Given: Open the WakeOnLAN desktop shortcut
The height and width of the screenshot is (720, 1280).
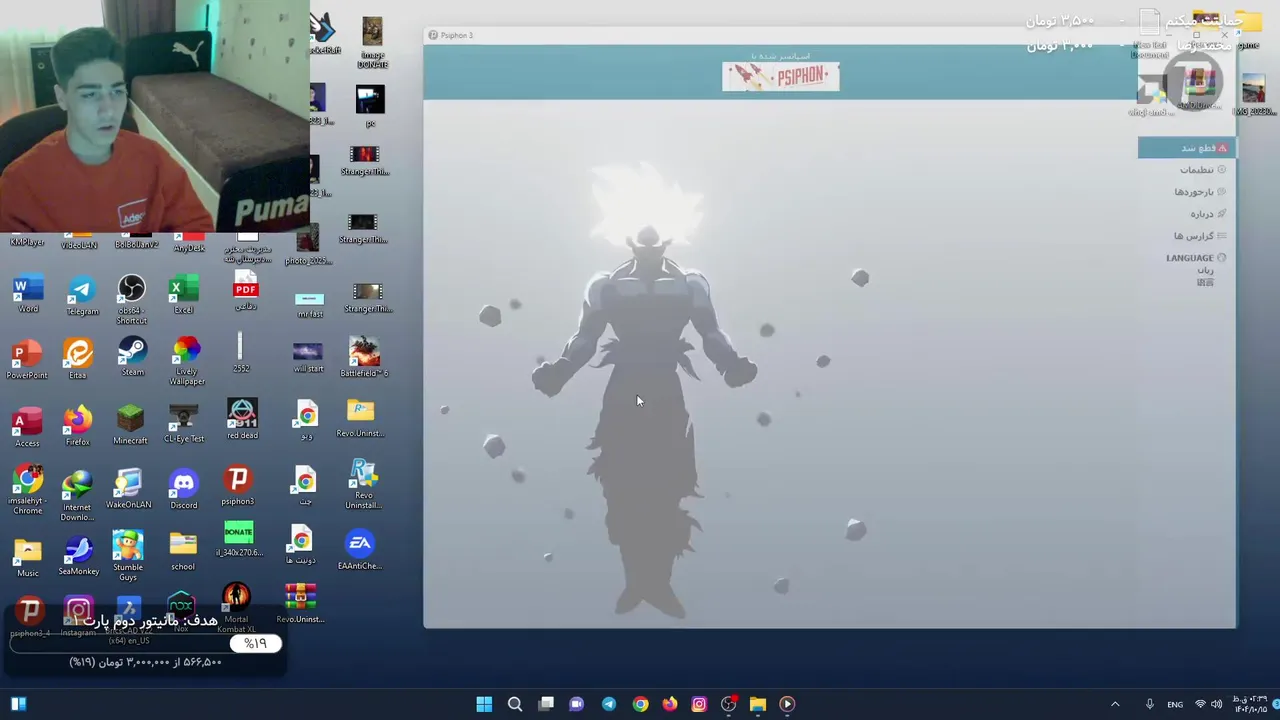Looking at the screenshot, I should point(128,490).
